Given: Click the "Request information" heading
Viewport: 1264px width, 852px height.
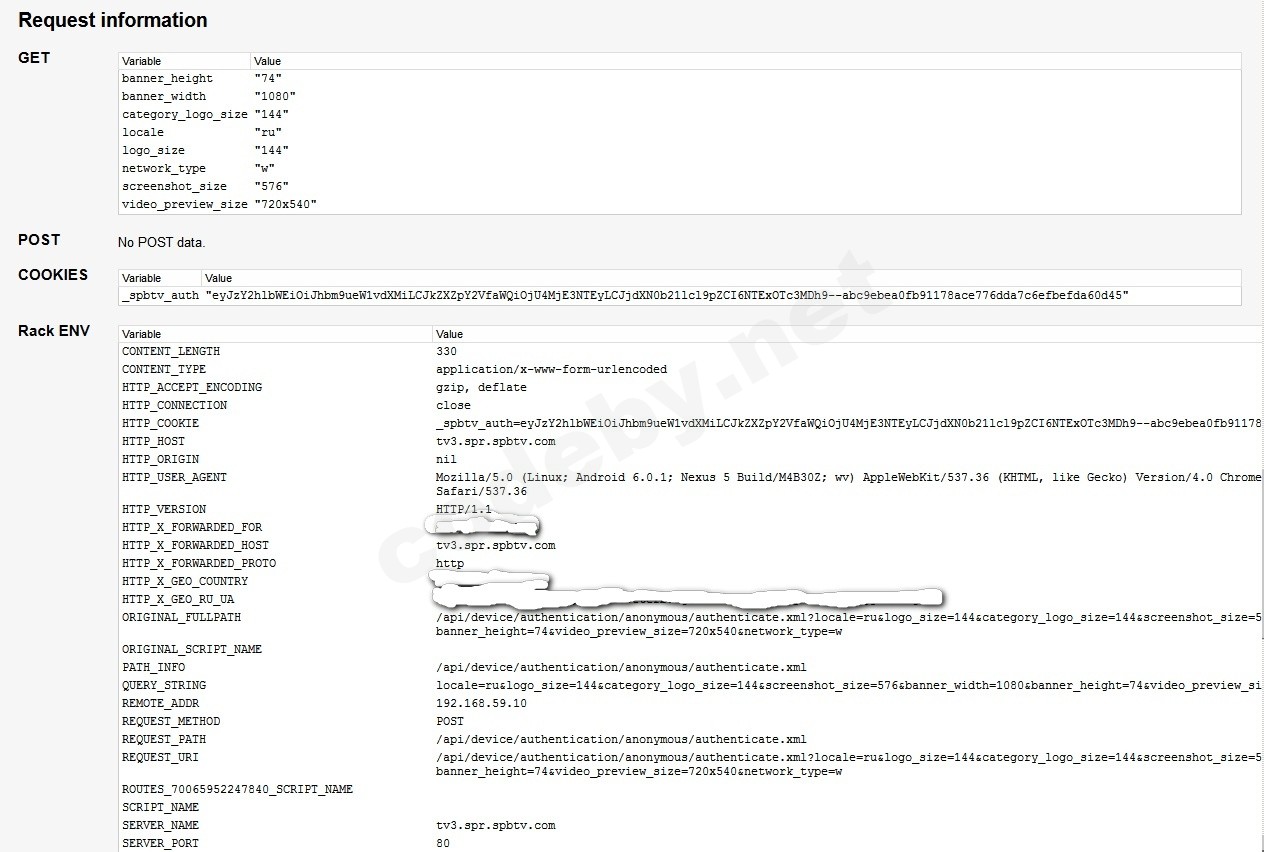Looking at the screenshot, I should pos(113,20).
